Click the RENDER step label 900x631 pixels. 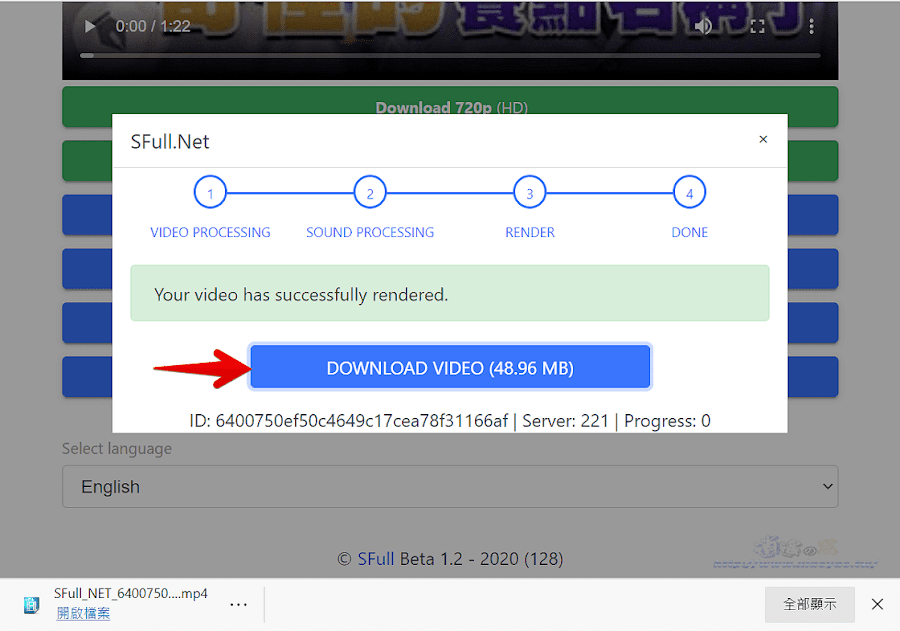click(530, 233)
